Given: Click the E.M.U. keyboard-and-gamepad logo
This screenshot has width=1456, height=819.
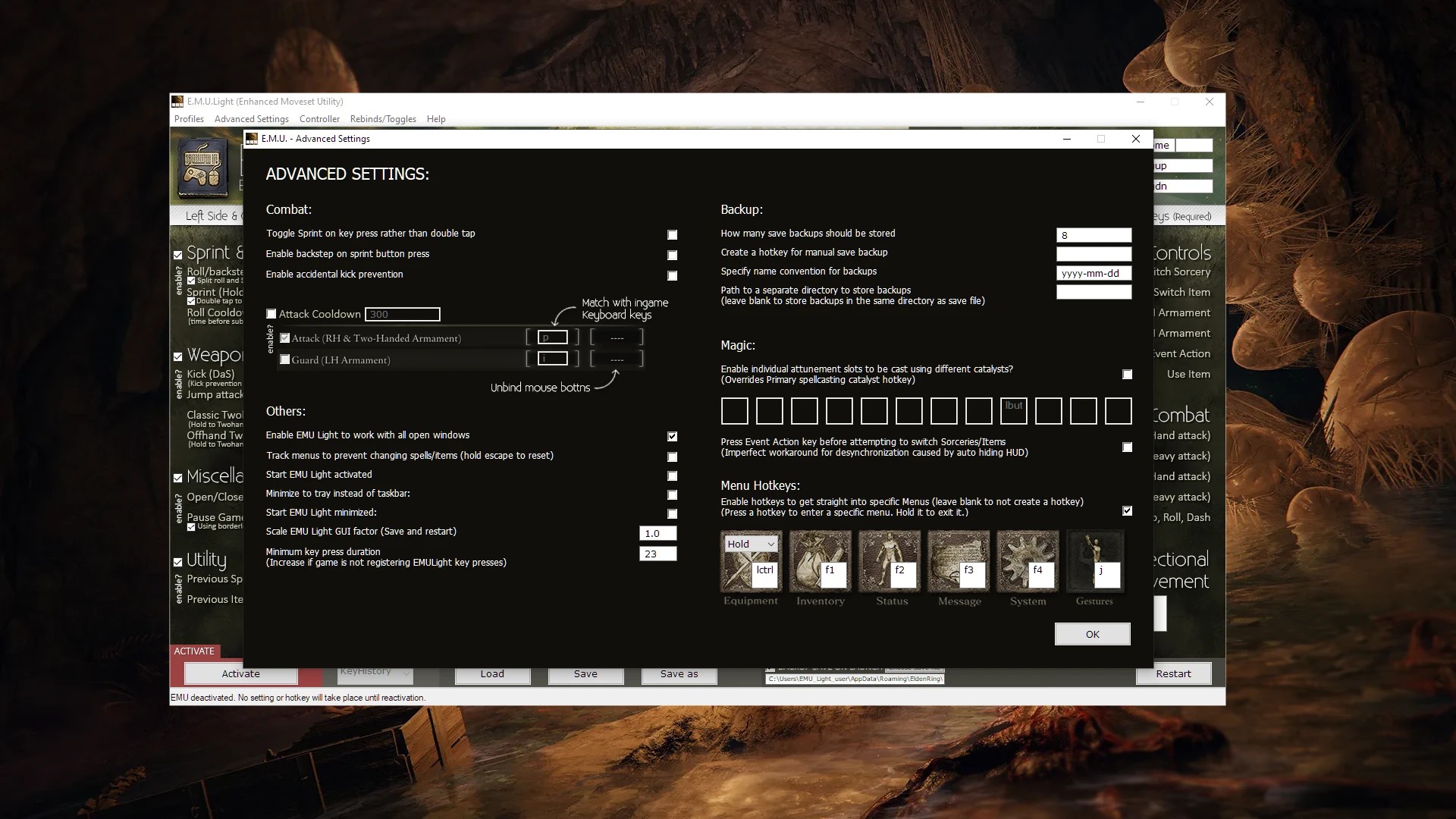Looking at the screenshot, I should pyautogui.click(x=202, y=168).
